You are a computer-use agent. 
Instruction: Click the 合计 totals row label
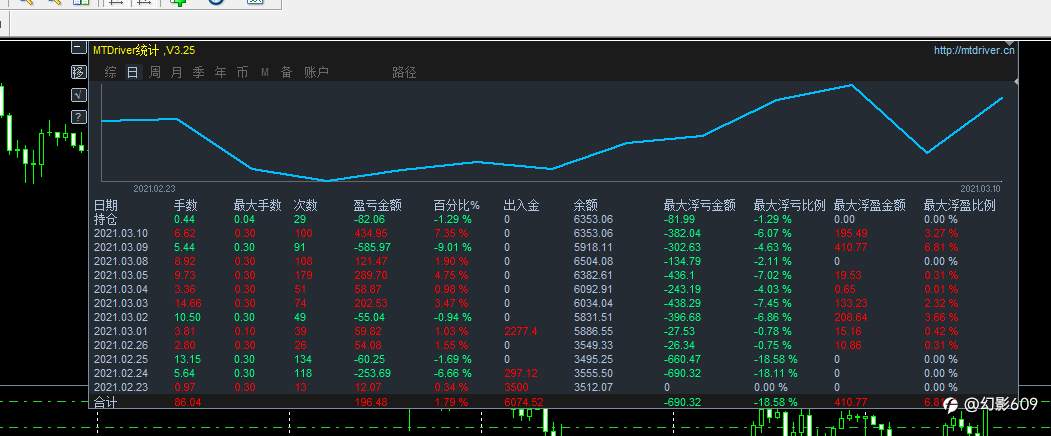coord(106,402)
